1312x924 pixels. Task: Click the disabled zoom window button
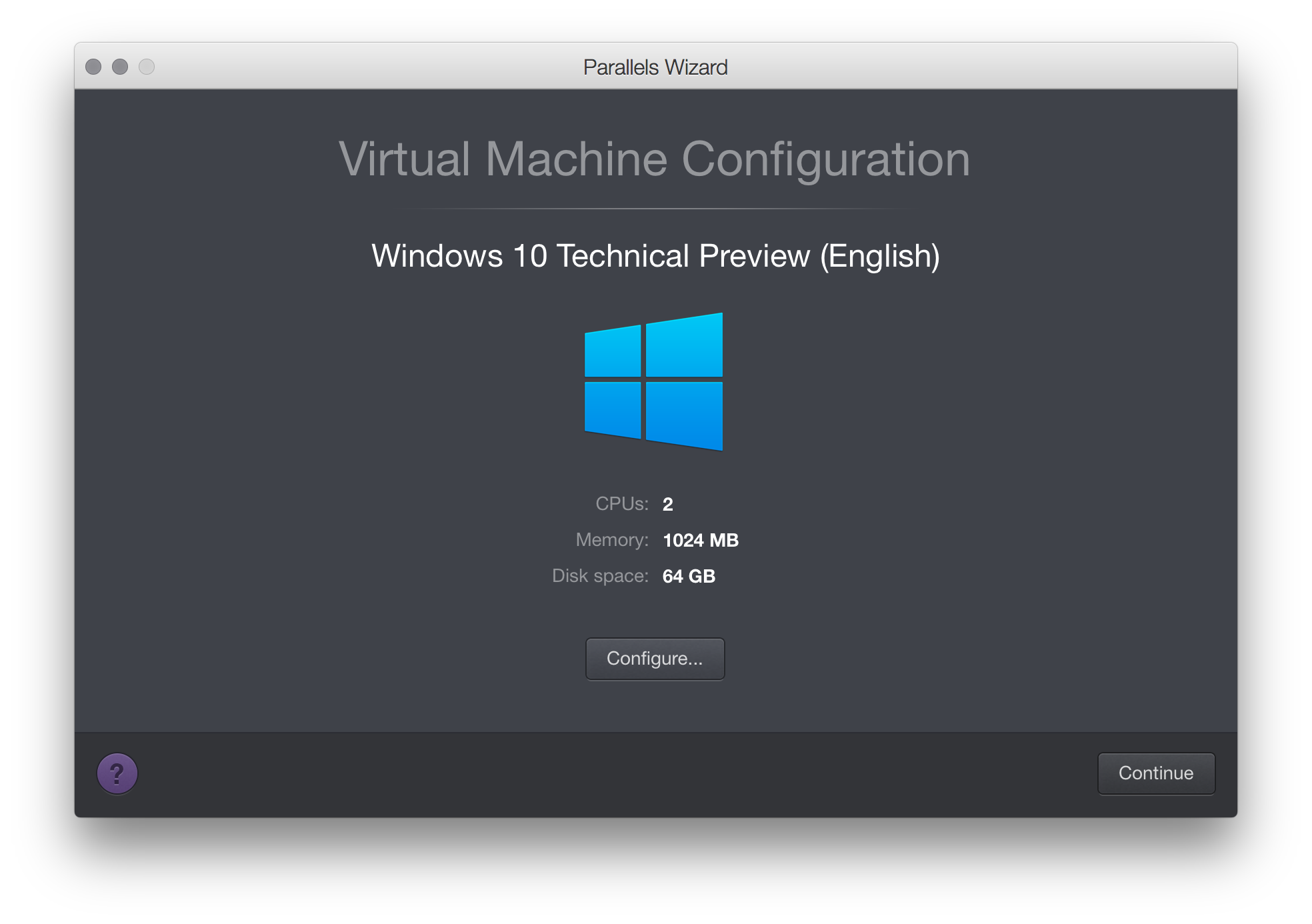[x=147, y=67]
